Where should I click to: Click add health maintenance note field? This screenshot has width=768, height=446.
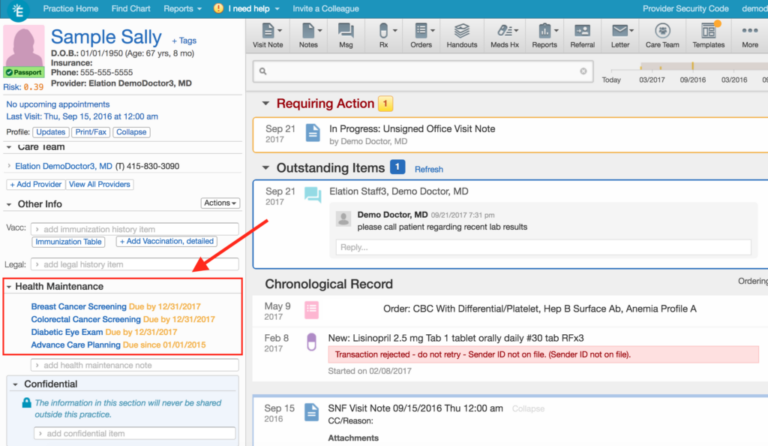coord(135,365)
